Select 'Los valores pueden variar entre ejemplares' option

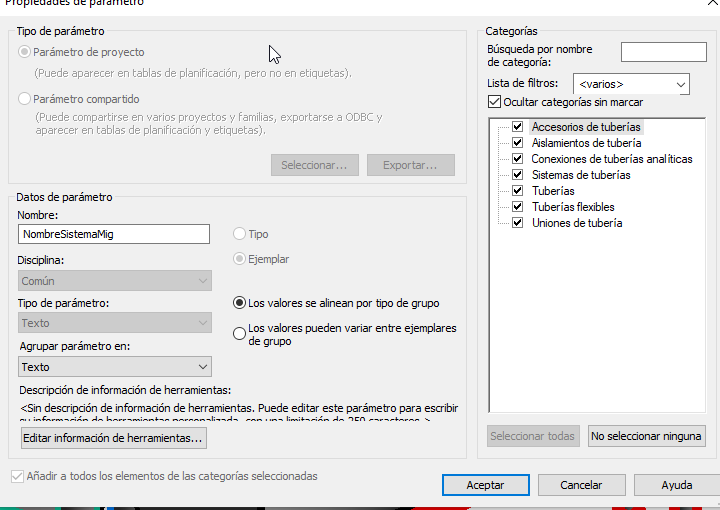click(x=239, y=333)
